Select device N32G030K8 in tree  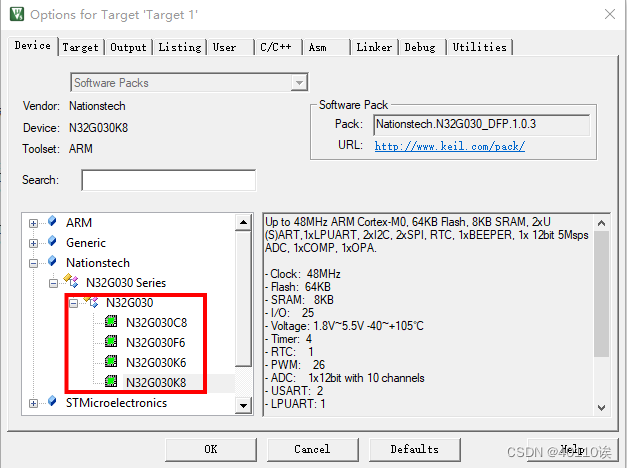tap(156, 382)
